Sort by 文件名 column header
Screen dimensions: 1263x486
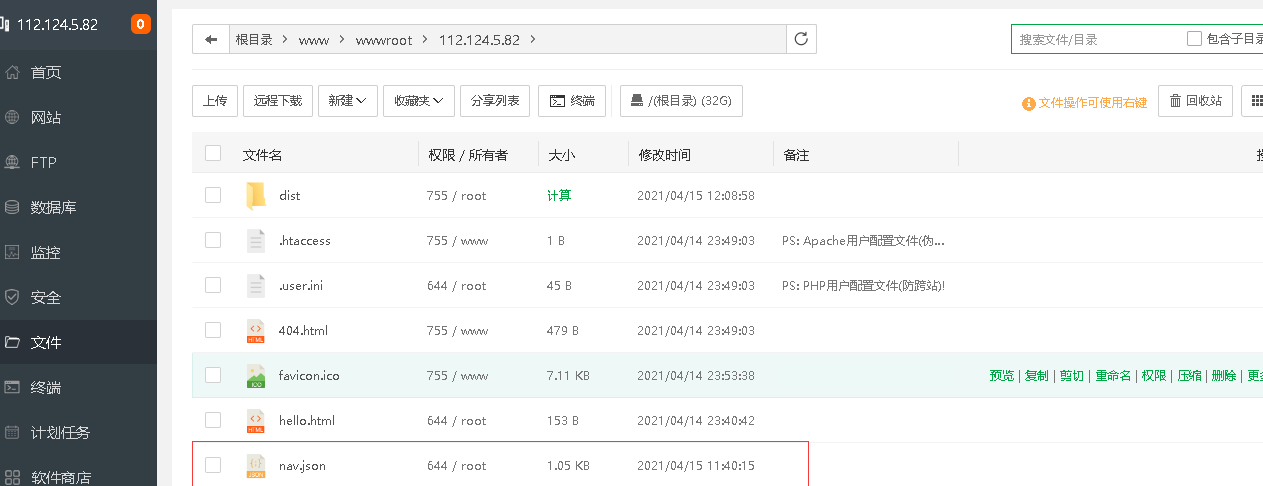[x=262, y=155]
